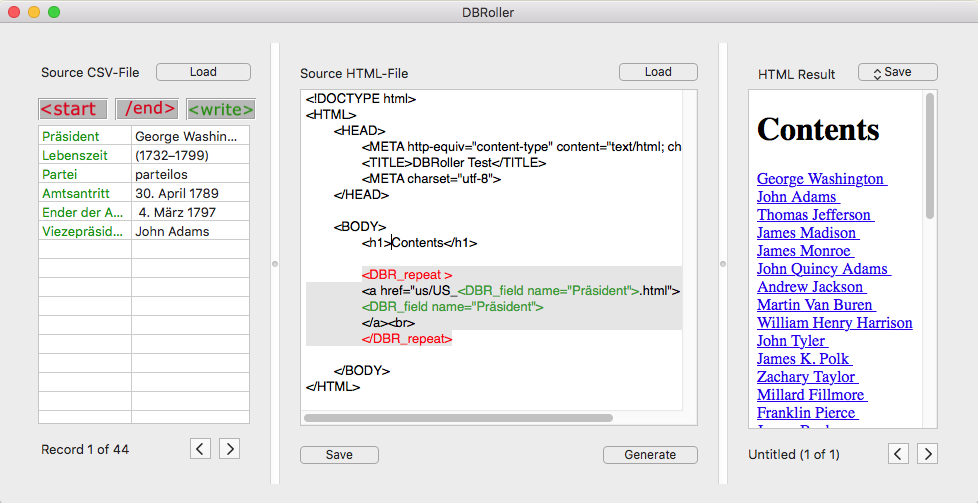The height and width of the screenshot is (503, 978).
Task: Open the Thomas Jefferson link
Action: [815, 215]
